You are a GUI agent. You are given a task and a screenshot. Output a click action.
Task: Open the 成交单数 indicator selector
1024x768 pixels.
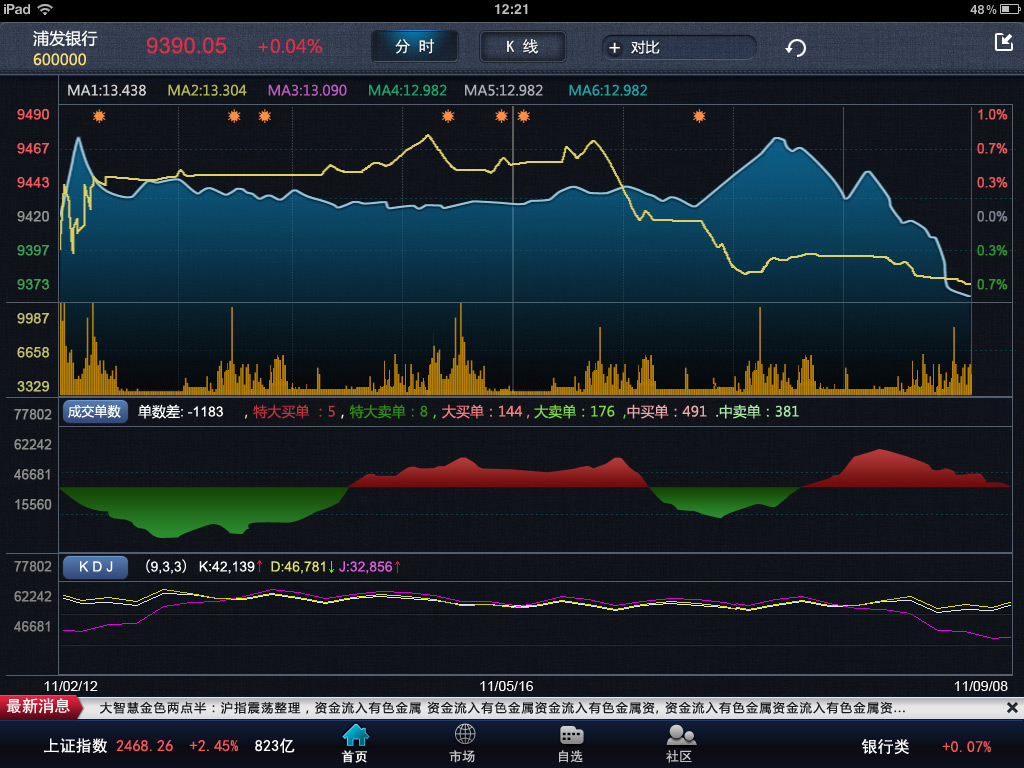(x=95, y=411)
